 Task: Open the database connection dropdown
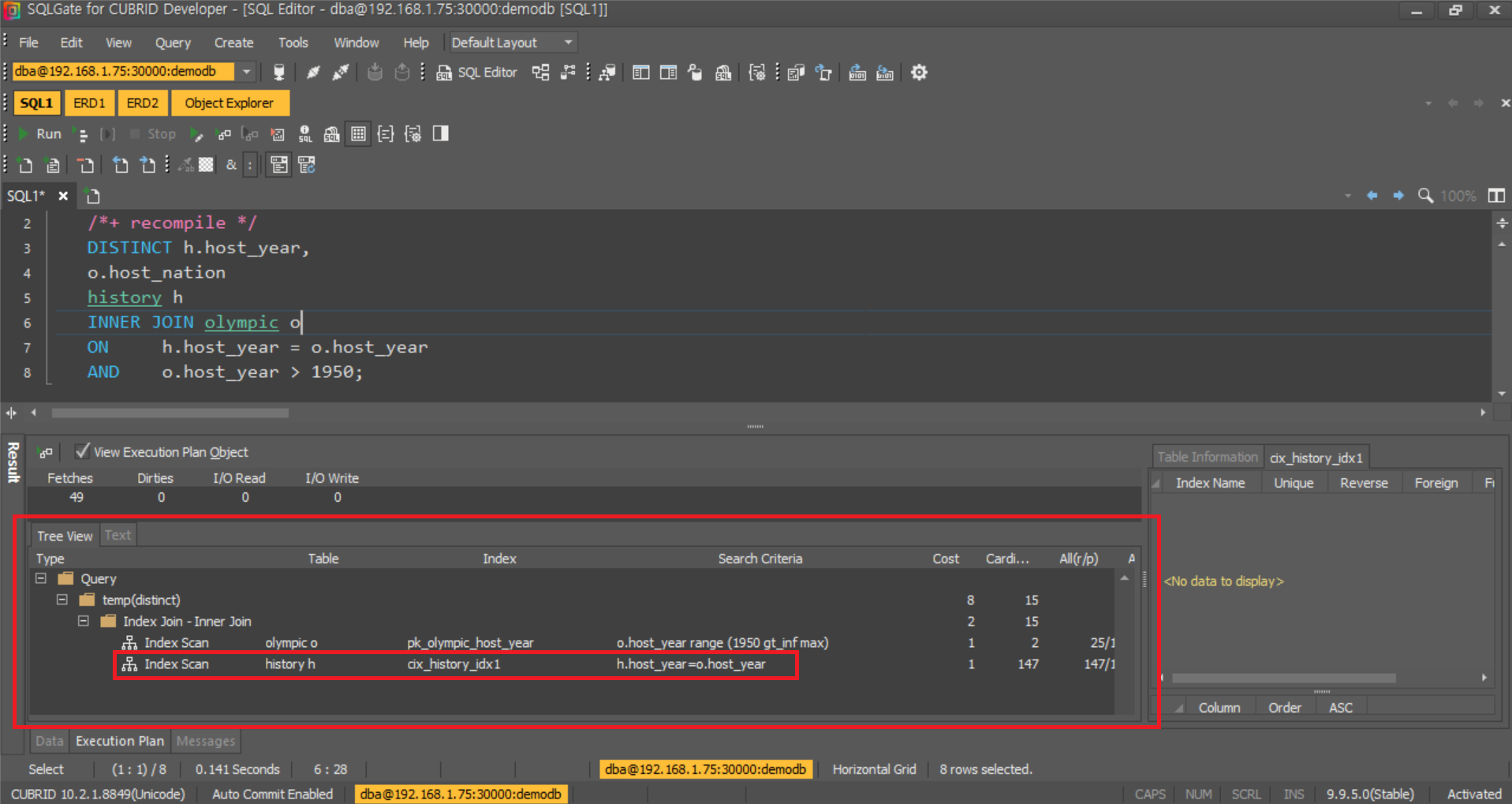247,72
